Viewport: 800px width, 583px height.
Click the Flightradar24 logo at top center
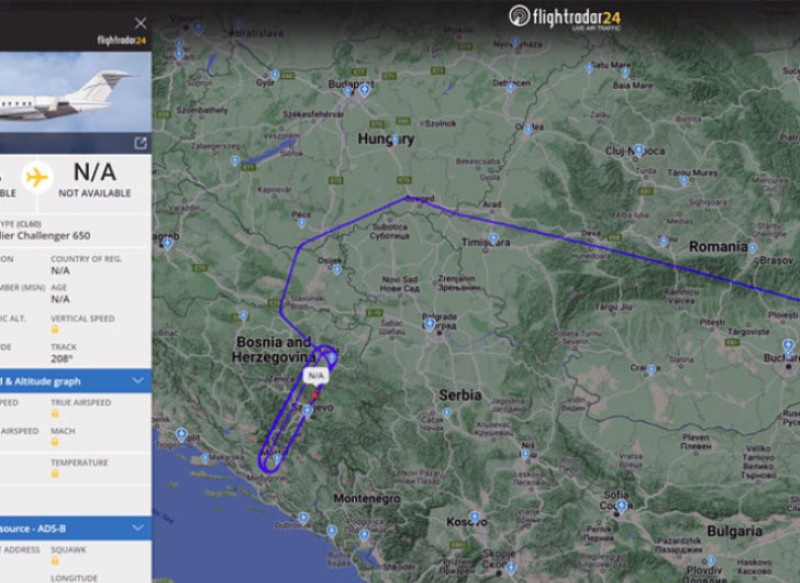coord(566,17)
